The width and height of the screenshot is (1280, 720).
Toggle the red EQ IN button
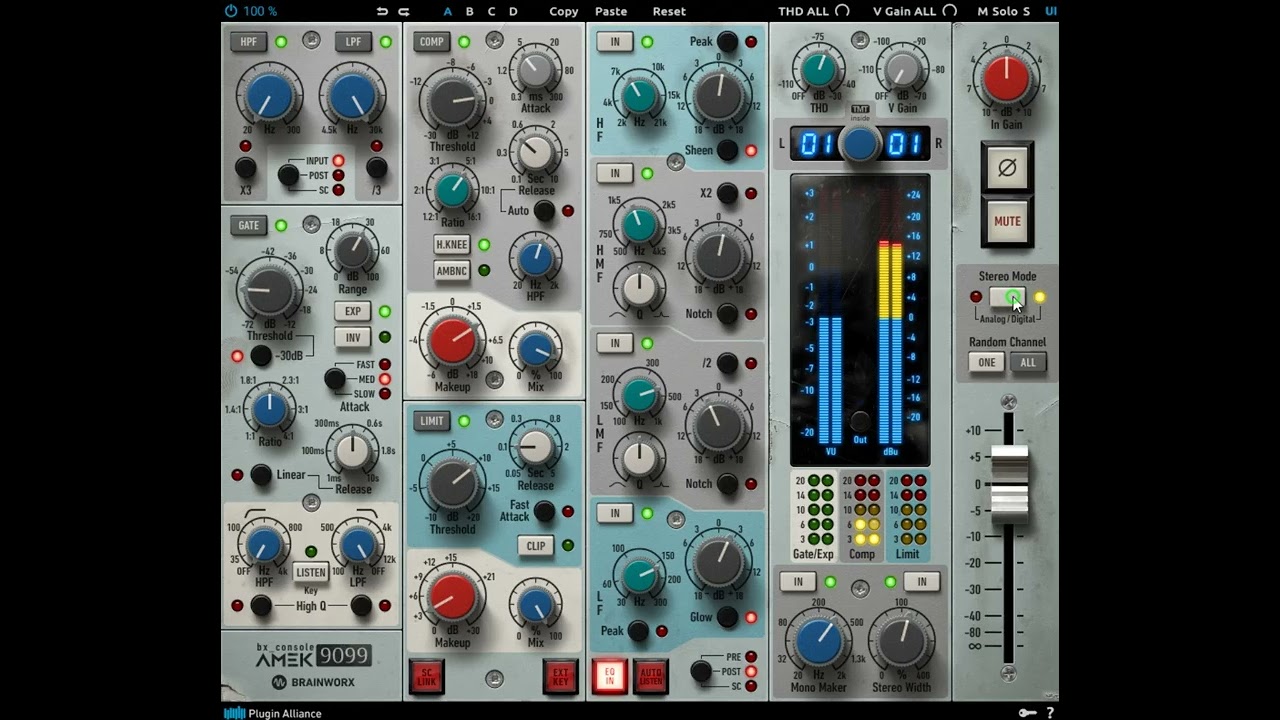click(x=609, y=677)
